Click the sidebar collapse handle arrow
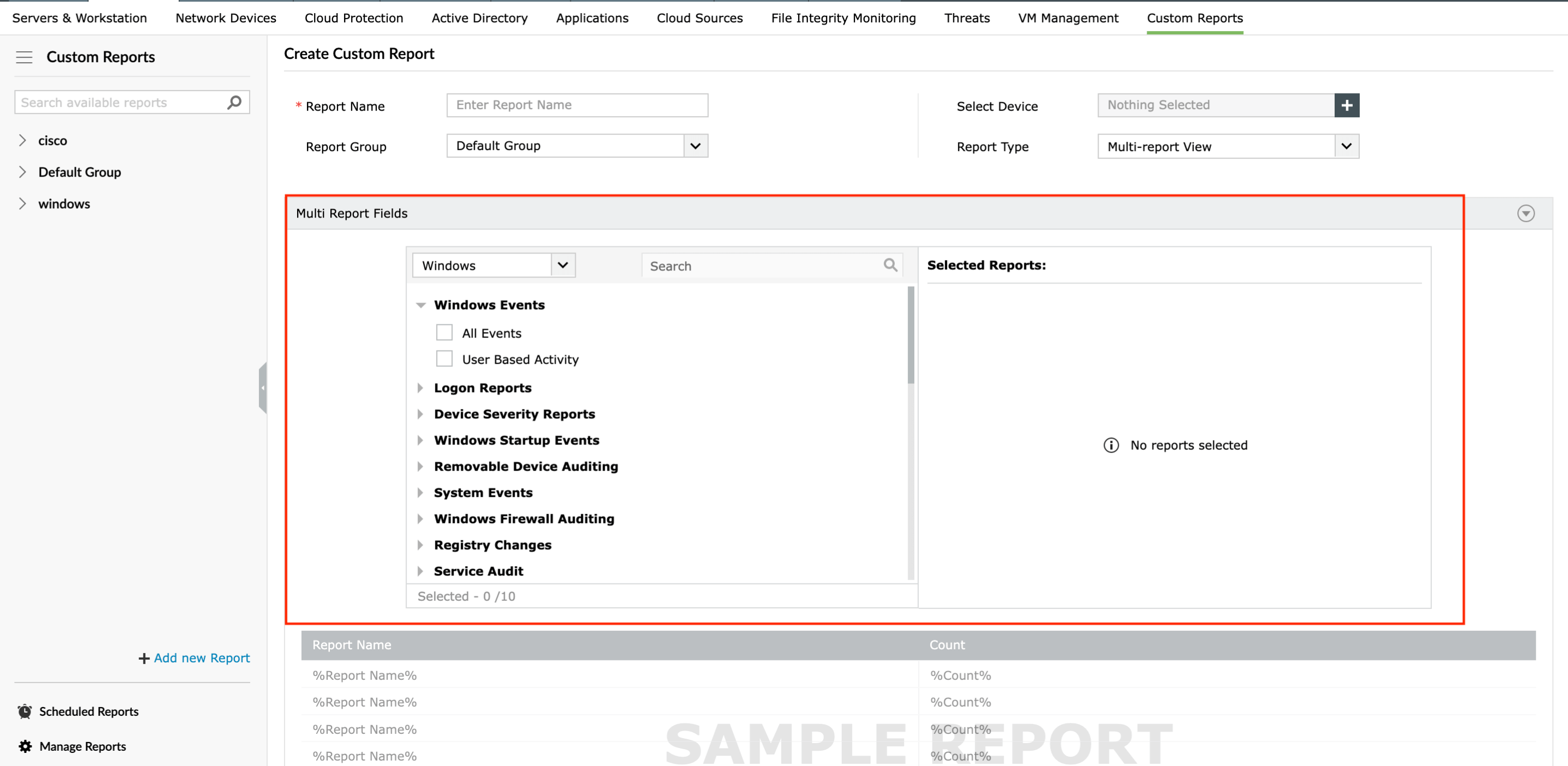The image size is (1568, 766). click(x=264, y=387)
